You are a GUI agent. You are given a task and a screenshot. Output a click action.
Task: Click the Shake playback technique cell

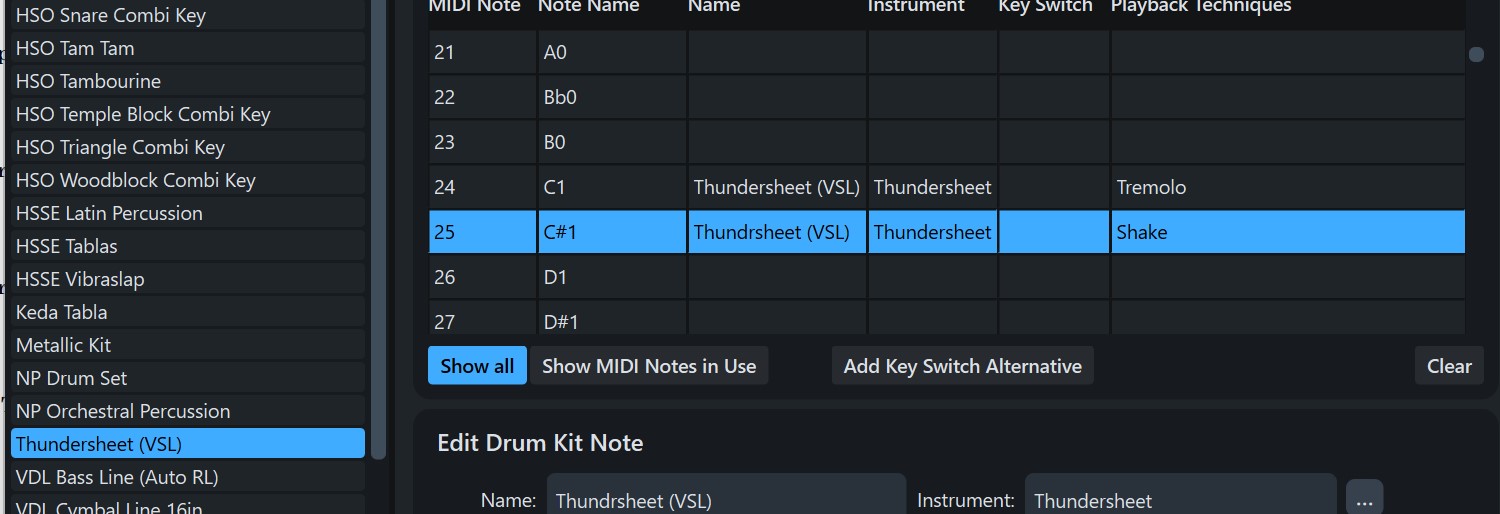tap(1287, 232)
